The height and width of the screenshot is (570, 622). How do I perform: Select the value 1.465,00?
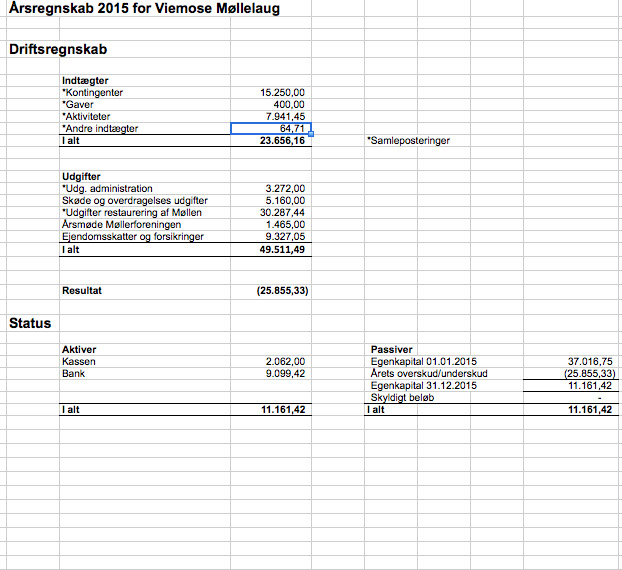(x=285, y=225)
